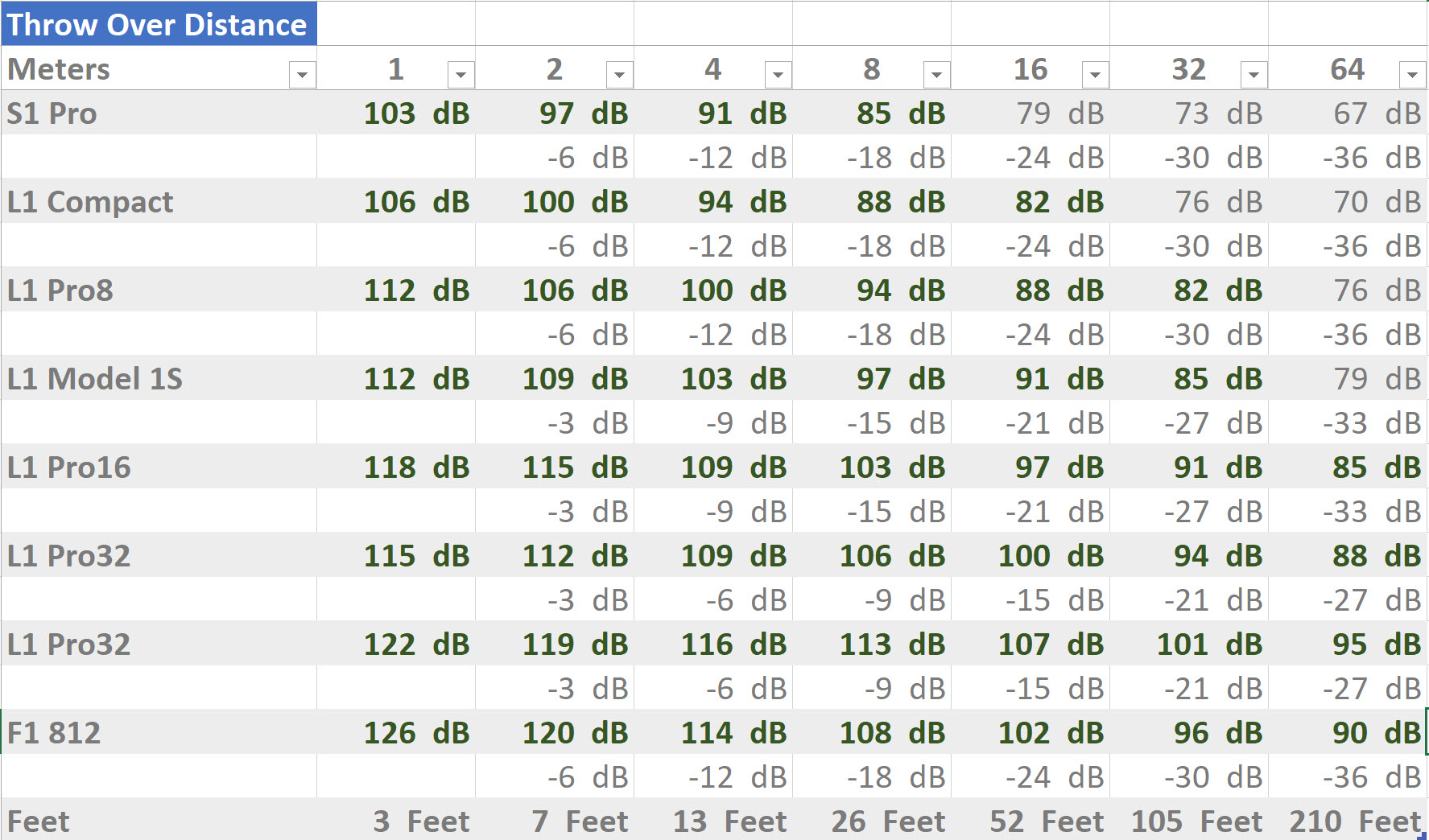Image resolution: width=1429 pixels, height=840 pixels.
Task: Select the Throw Over Distance title cell
Action: (x=158, y=24)
